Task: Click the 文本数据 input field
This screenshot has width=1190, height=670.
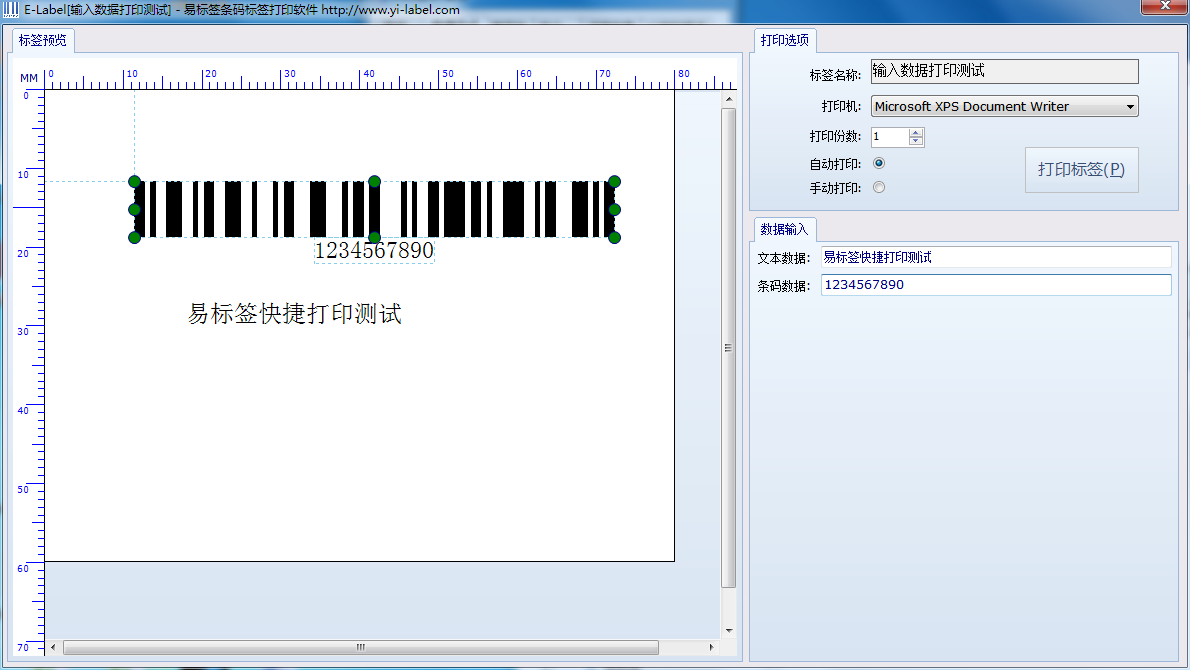Action: pyautogui.click(x=996, y=257)
